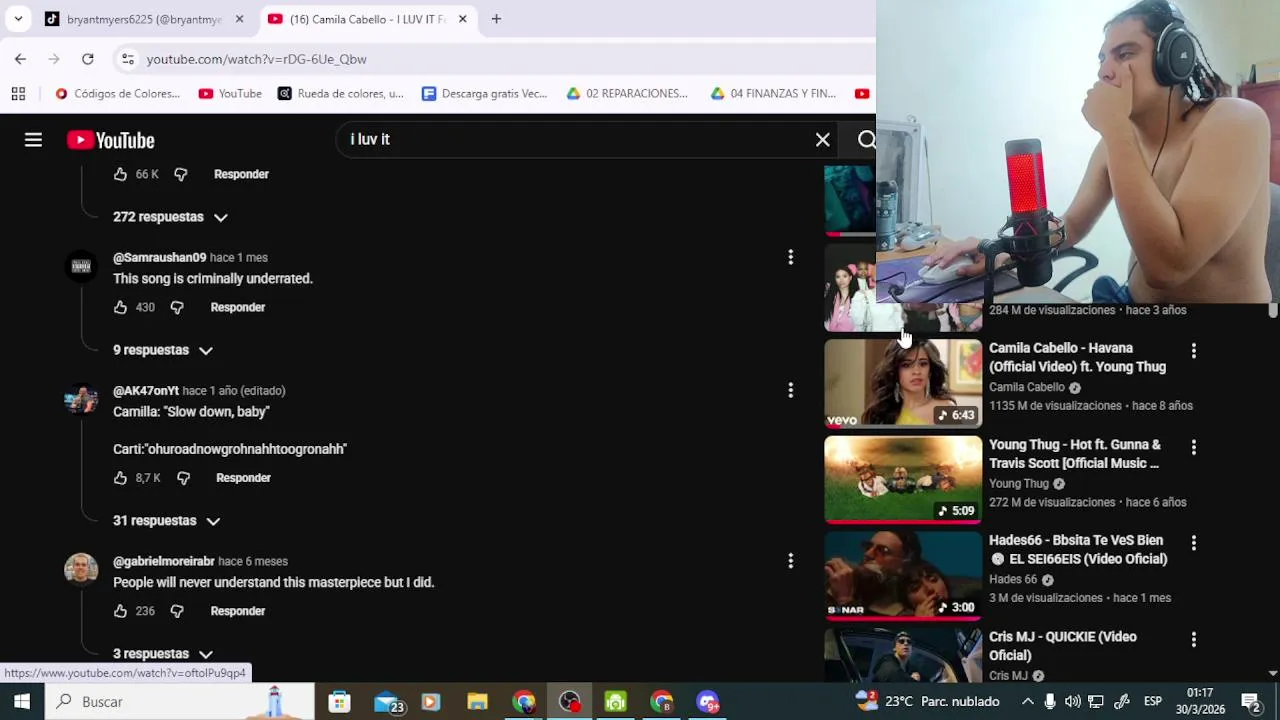The image size is (1280, 720).
Task: Close the Camila Cabello YouTube tab
Action: point(462,19)
